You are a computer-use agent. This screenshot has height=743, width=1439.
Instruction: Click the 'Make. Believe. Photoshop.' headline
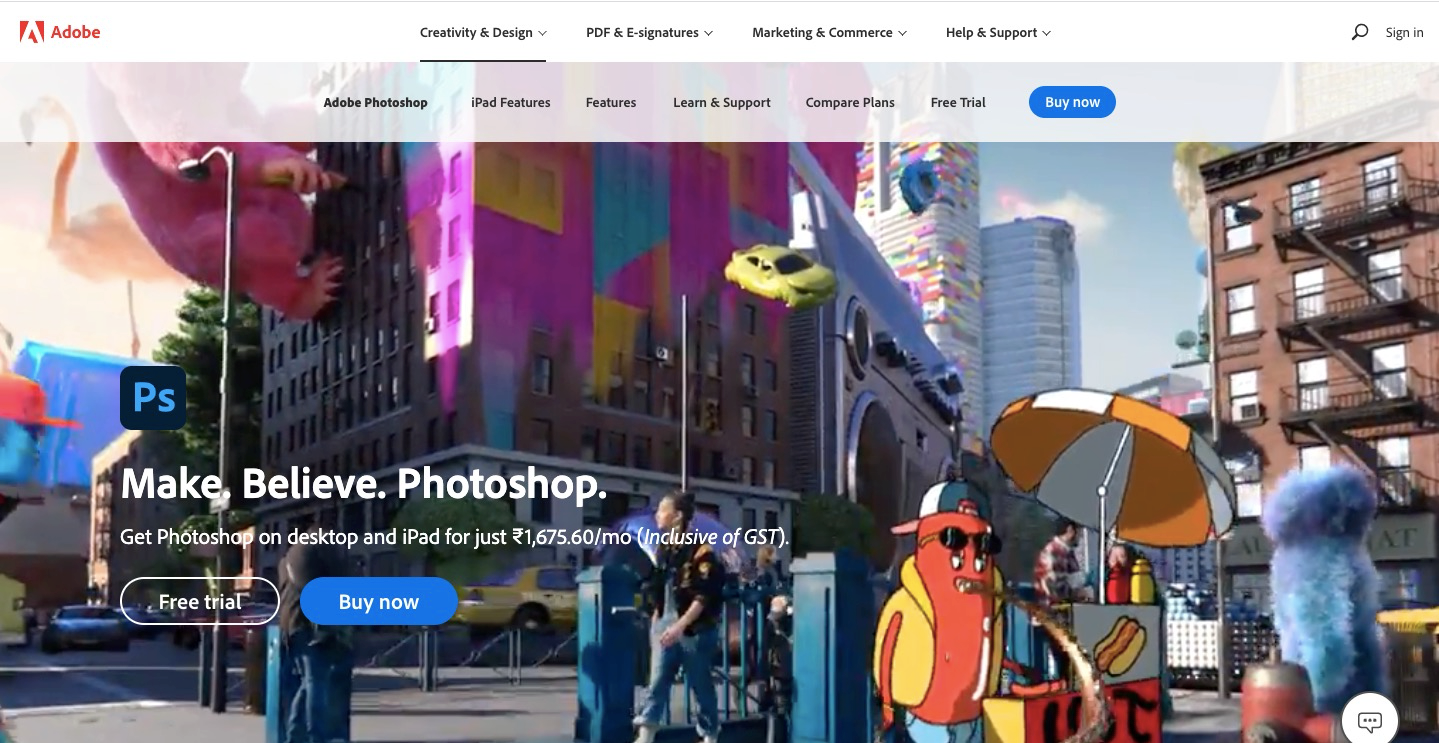tap(364, 484)
